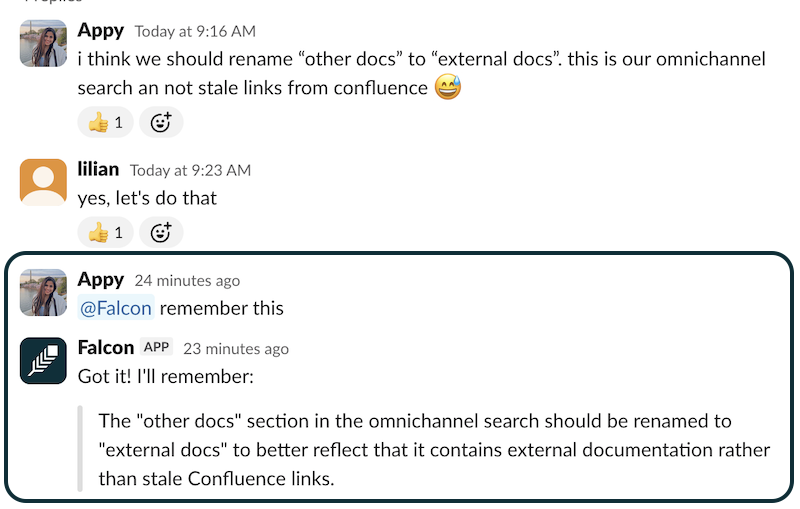Open Appy's profile from the 9:16 AM message name
The image size is (800, 509).
[101, 30]
